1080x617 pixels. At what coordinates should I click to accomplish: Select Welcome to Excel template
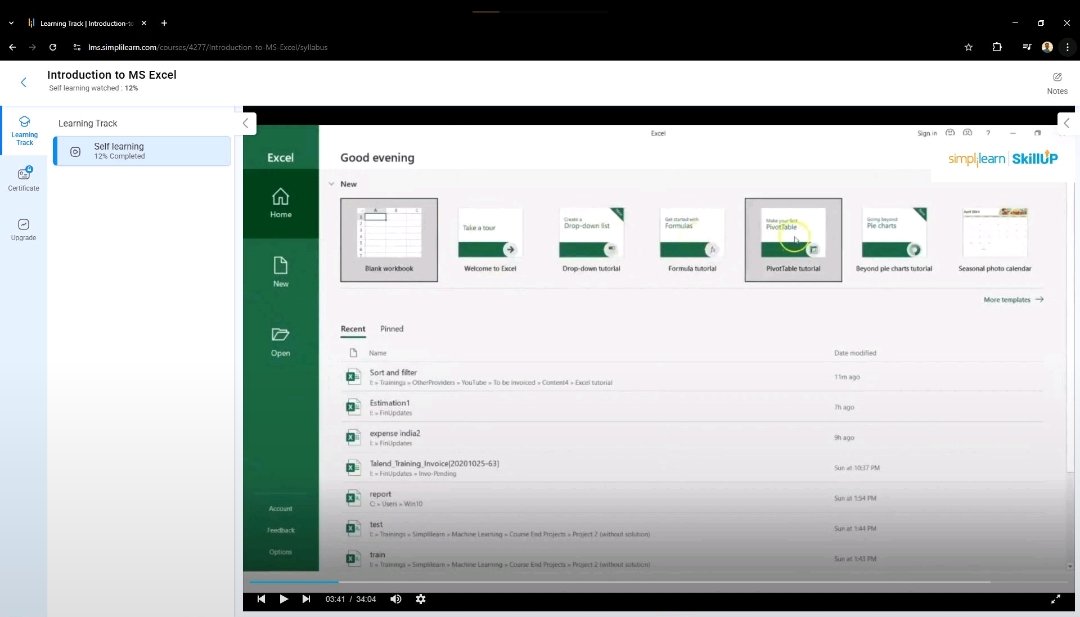click(x=490, y=240)
